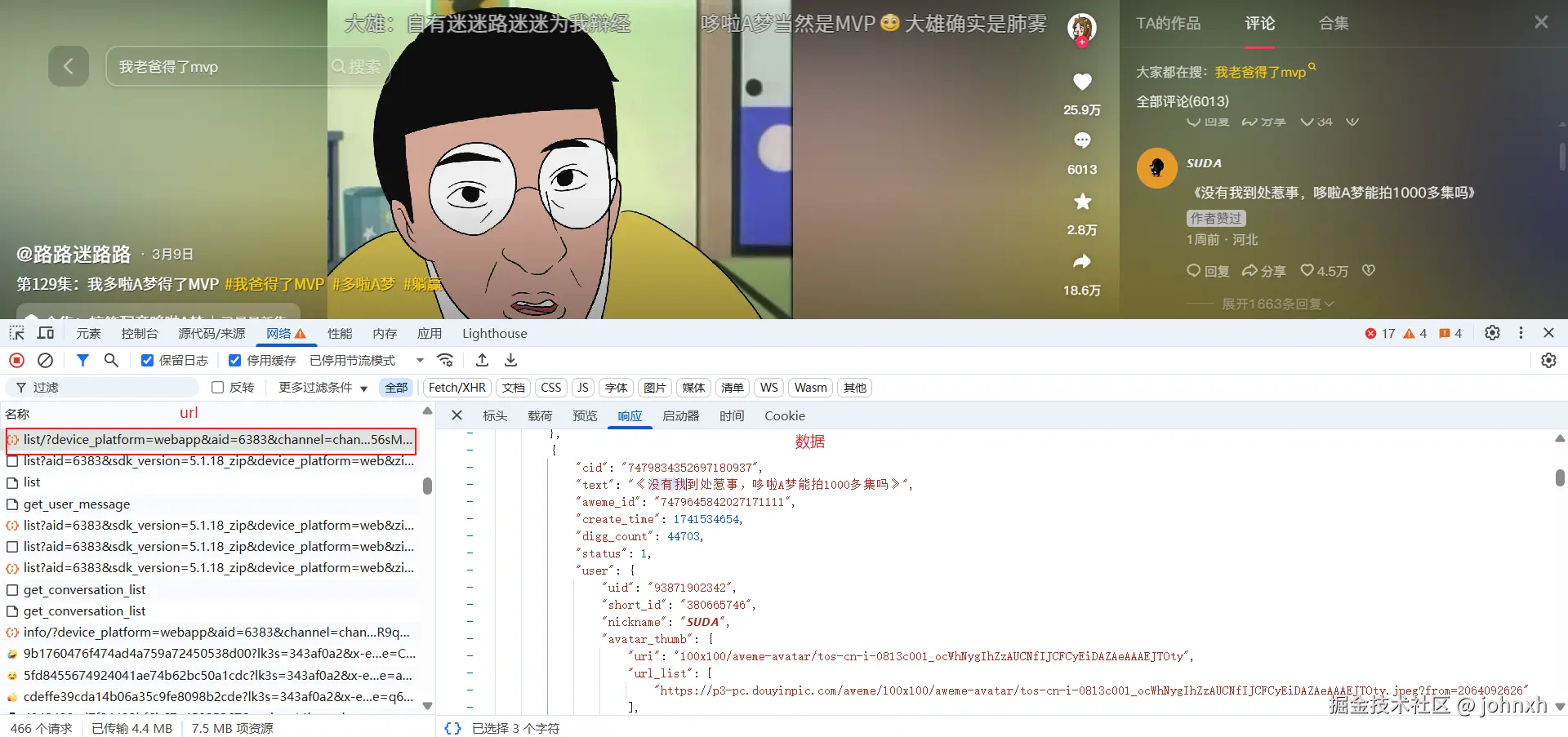Image resolution: width=1568 pixels, height=737 pixels.
Task: Toggle the network filter funnel icon
Action: coord(82,360)
